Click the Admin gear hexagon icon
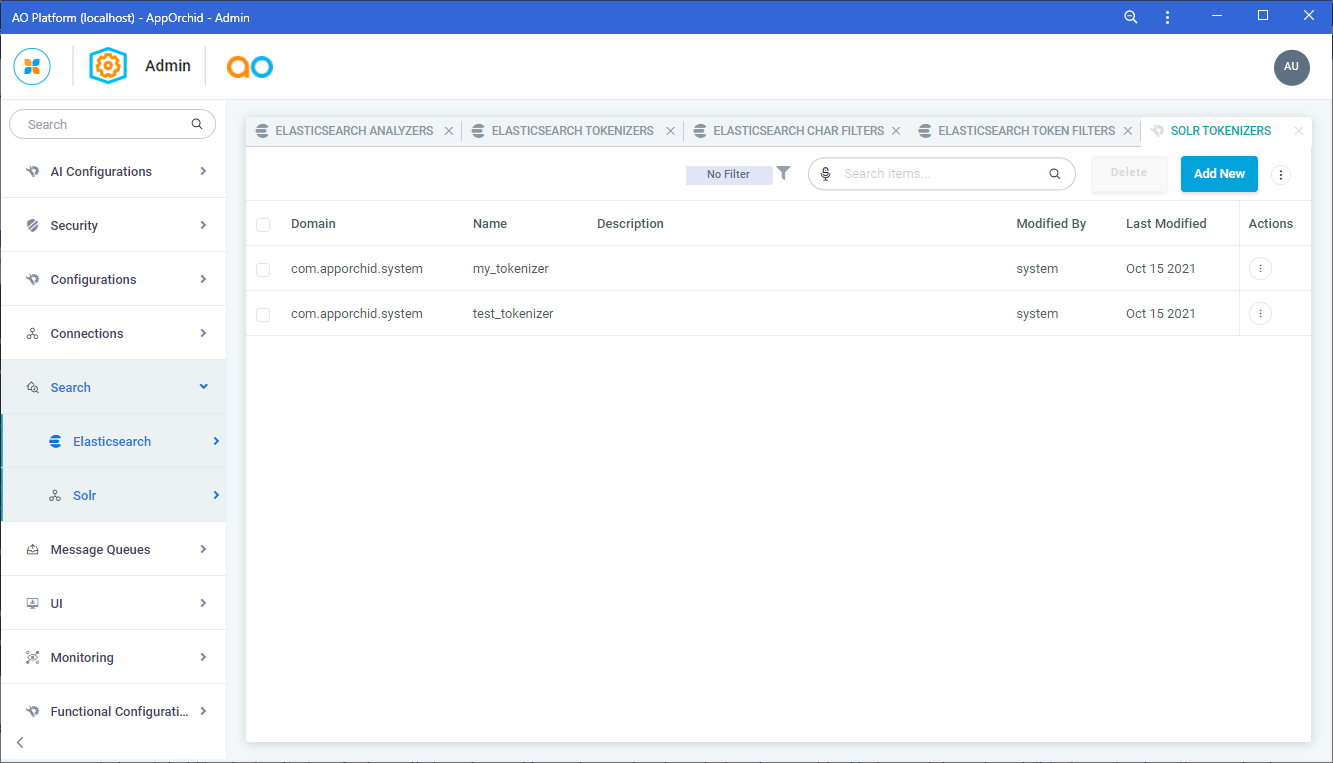 (108, 66)
